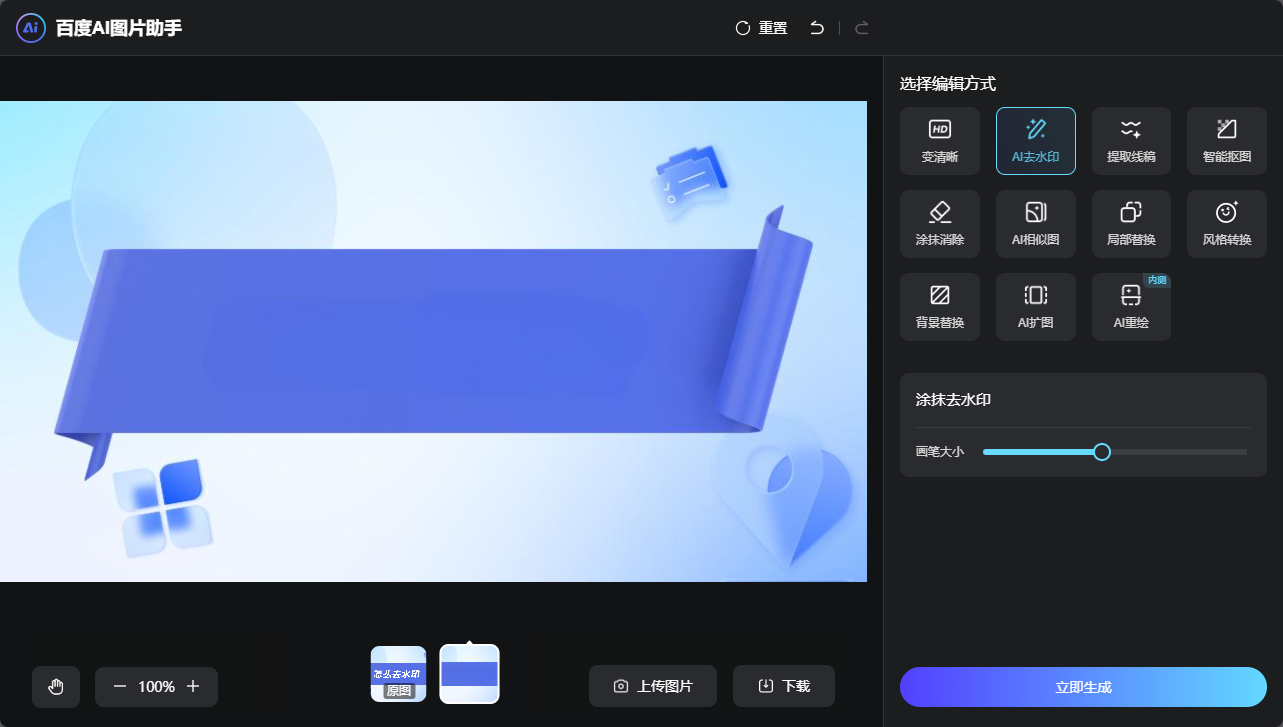Image resolution: width=1283 pixels, height=727 pixels.
Task: Click the 立即生成 generate button
Action: click(1083, 686)
